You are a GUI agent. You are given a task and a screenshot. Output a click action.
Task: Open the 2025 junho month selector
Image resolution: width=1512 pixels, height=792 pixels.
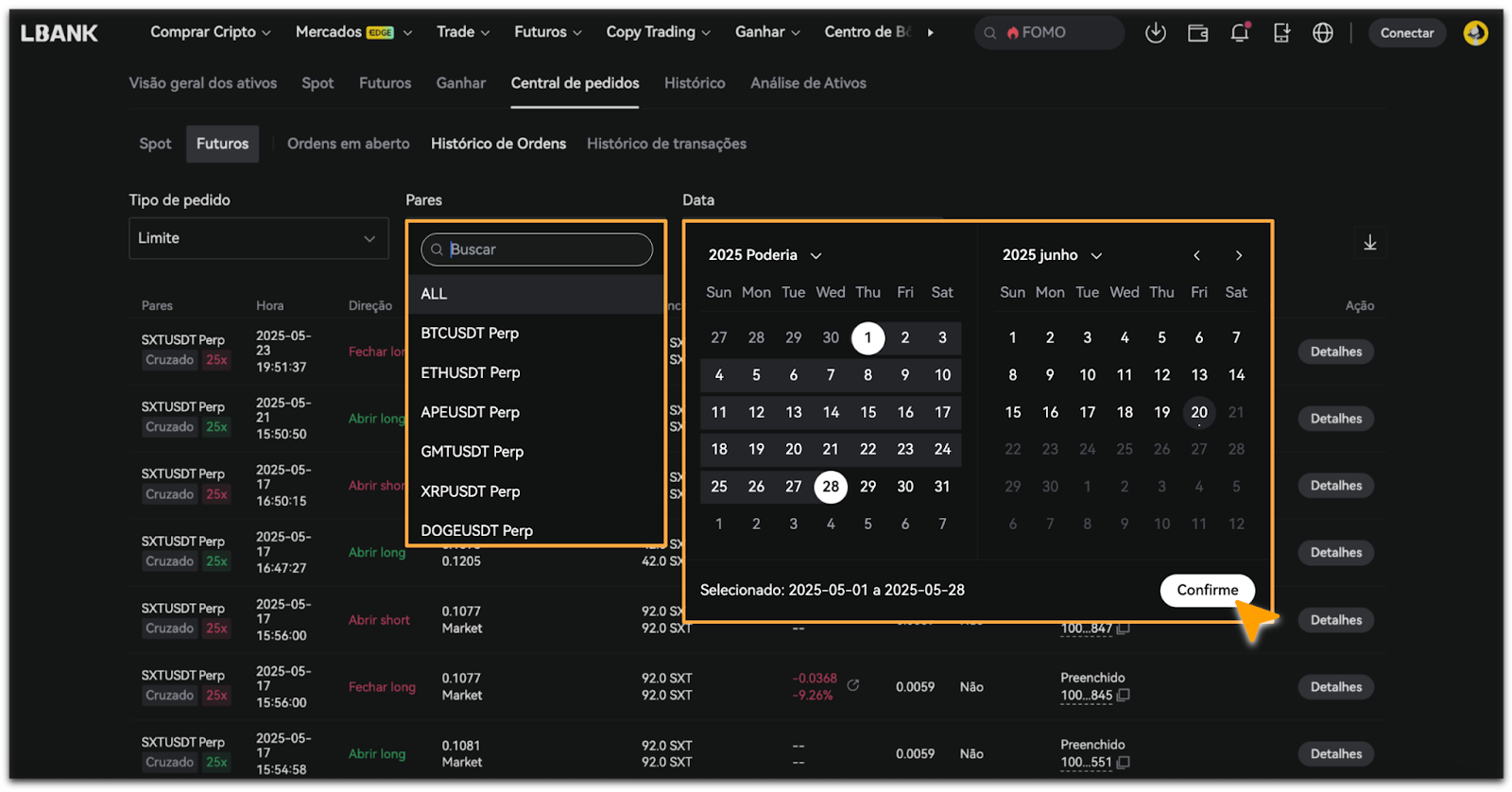pos(1052,255)
